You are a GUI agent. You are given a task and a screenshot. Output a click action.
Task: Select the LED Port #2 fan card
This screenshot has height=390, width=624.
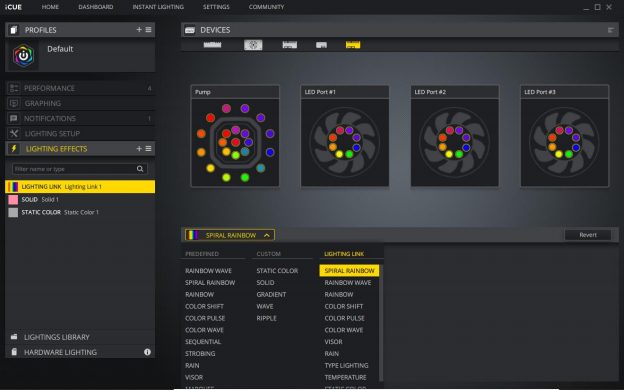click(454, 136)
